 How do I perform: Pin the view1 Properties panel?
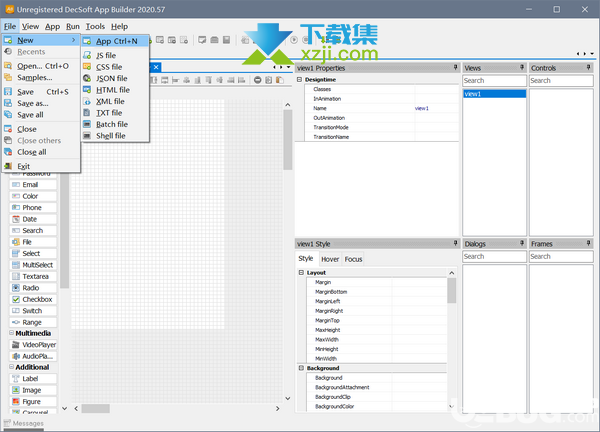pyautogui.click(x=455, y=68)
